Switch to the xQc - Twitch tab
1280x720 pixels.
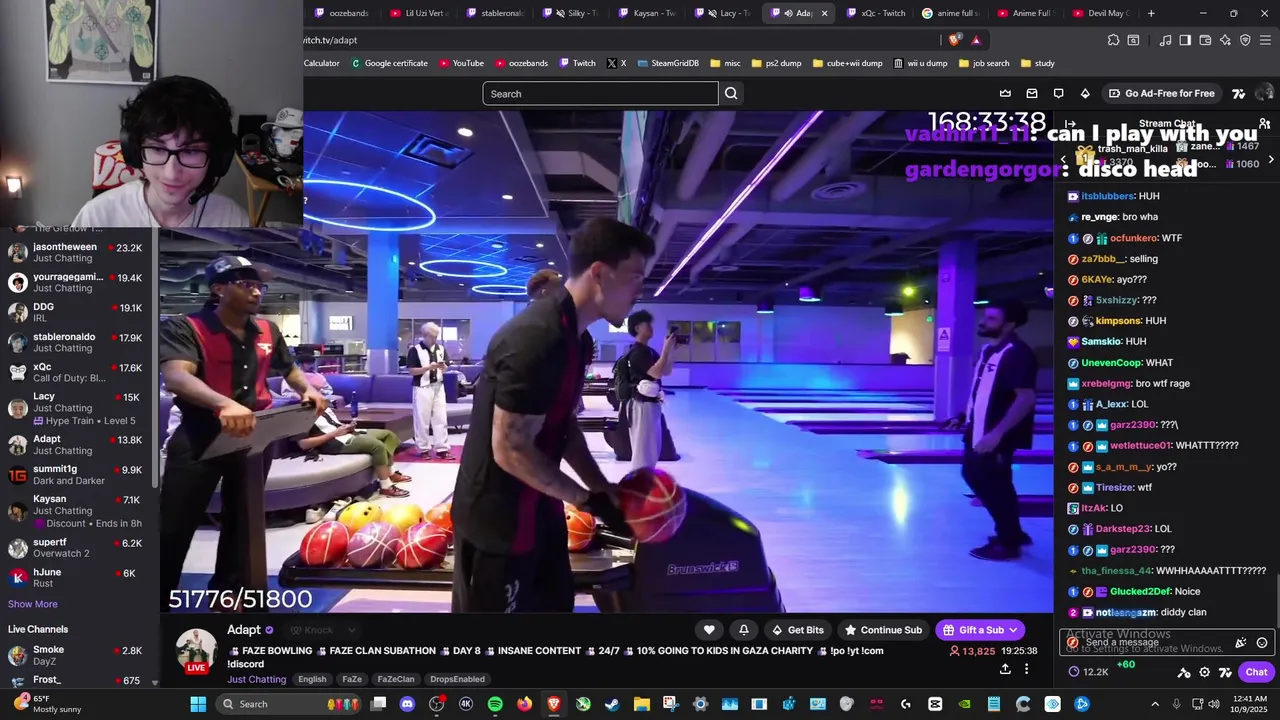click(x=877, y=13)
